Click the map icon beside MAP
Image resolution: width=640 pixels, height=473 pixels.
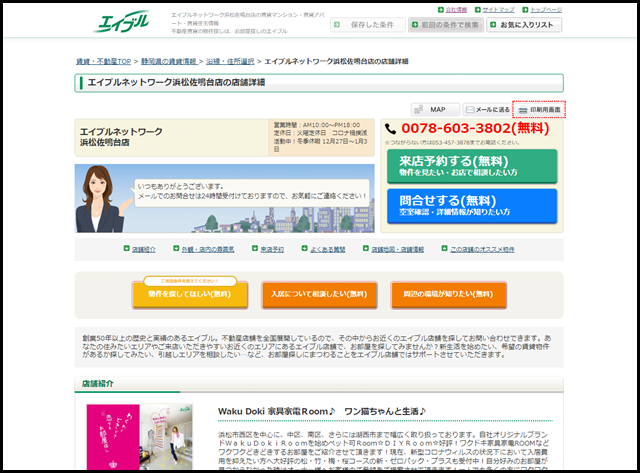coord(419,109)
